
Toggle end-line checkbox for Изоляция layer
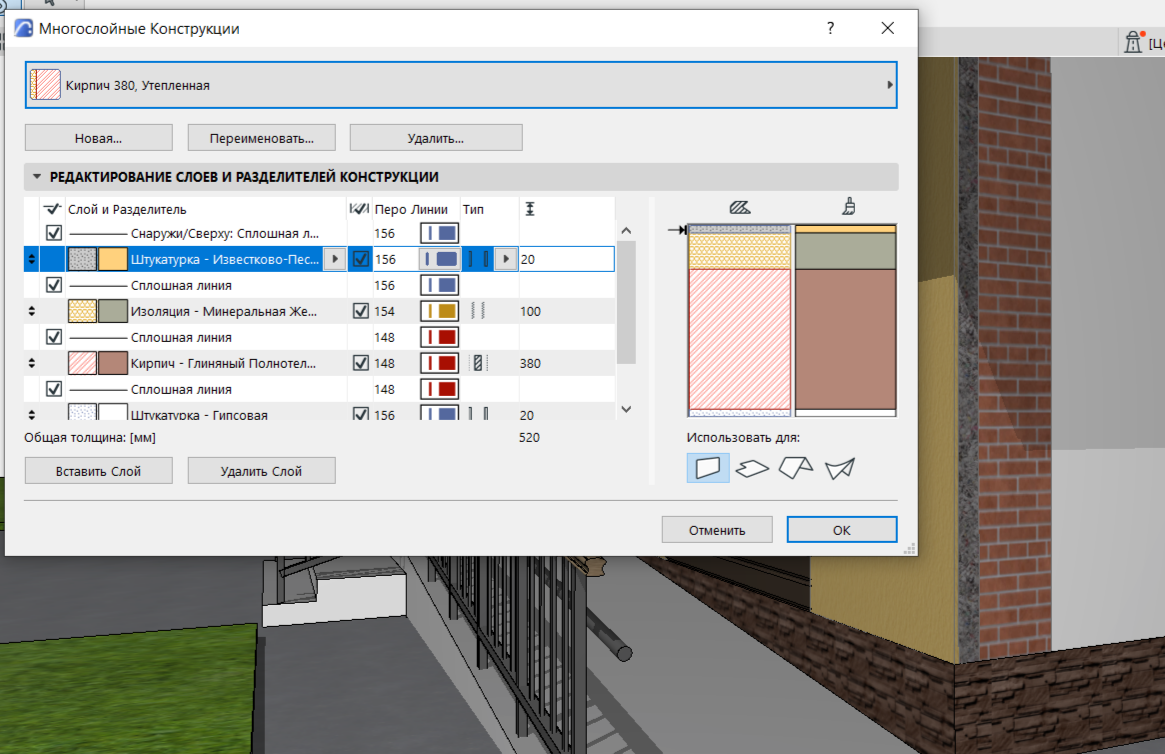[361, 311]
